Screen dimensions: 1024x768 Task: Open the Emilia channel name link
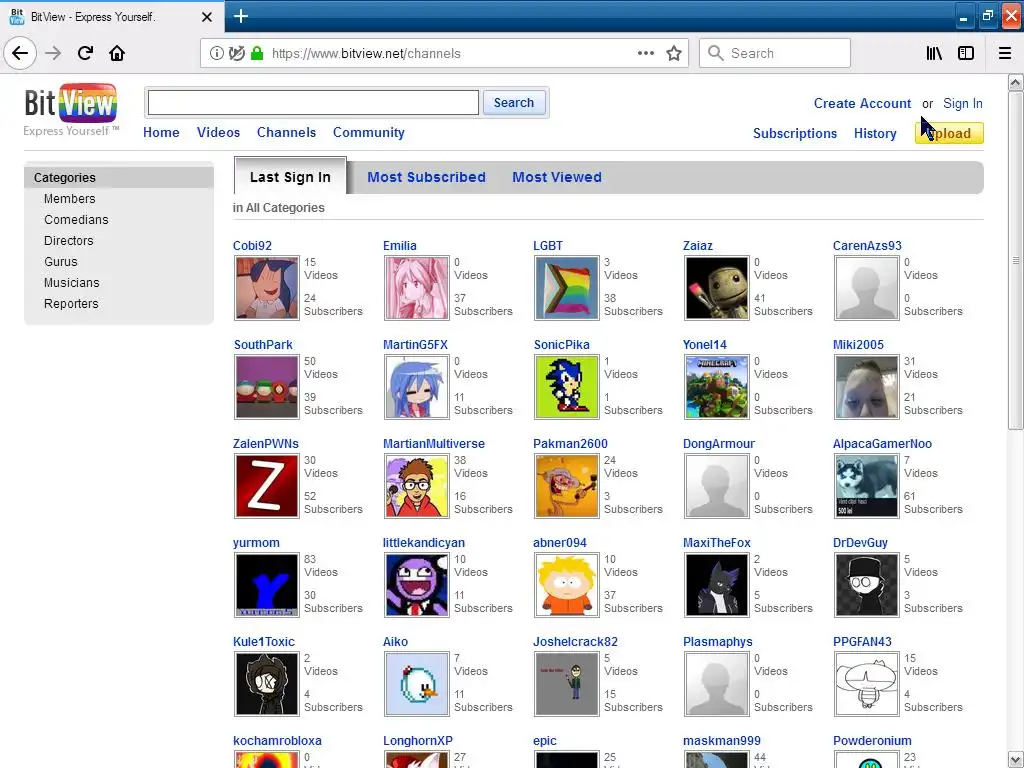coord(400,246)
